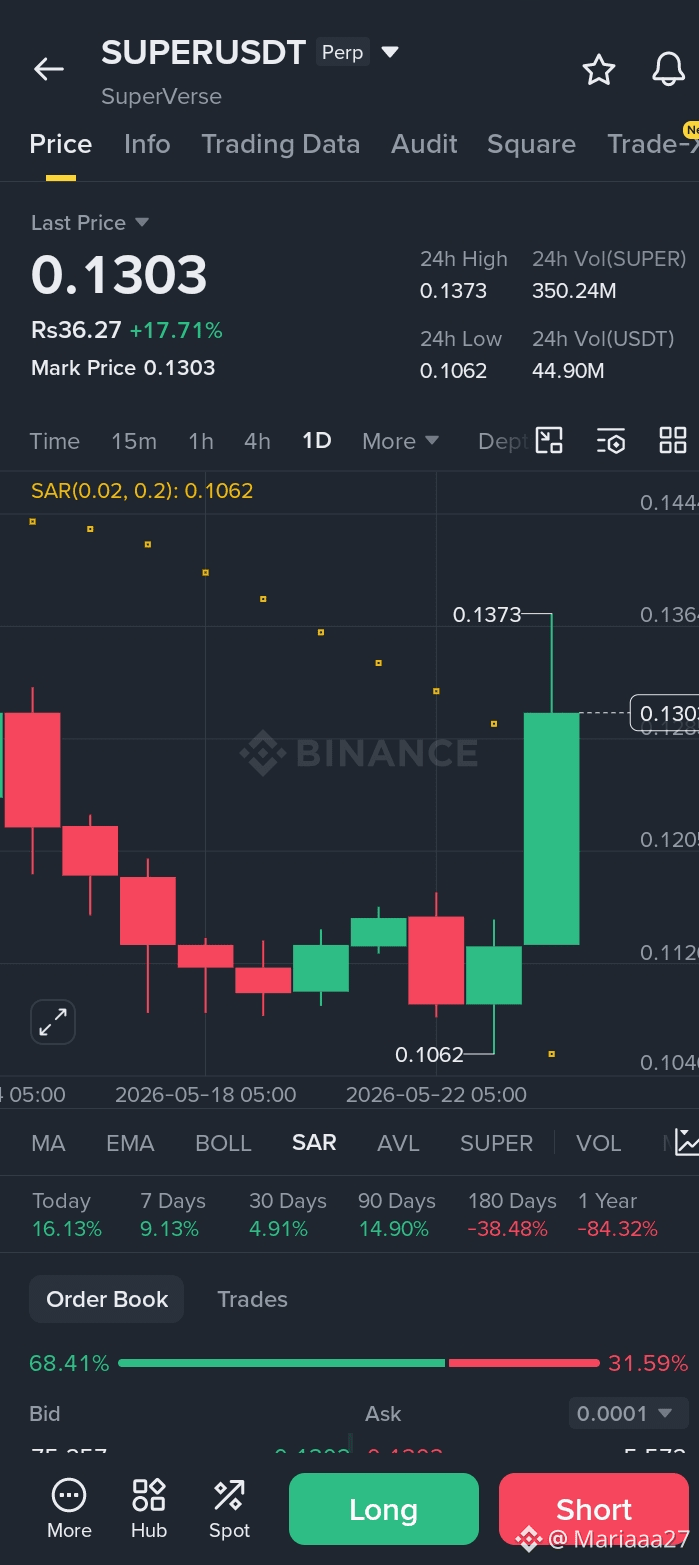The height and width of the screenshot is (1565, 699).
Task: Click the 180 Days -38.48% value
Action: click(508, 1229)
